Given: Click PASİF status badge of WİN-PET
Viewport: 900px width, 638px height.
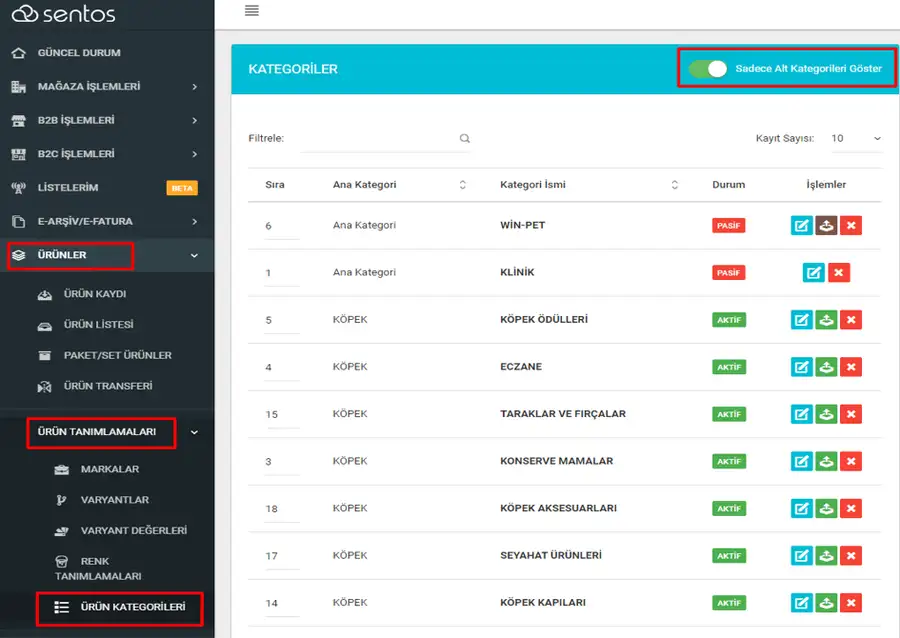Looking at the screenshot, I should point(728,225).
